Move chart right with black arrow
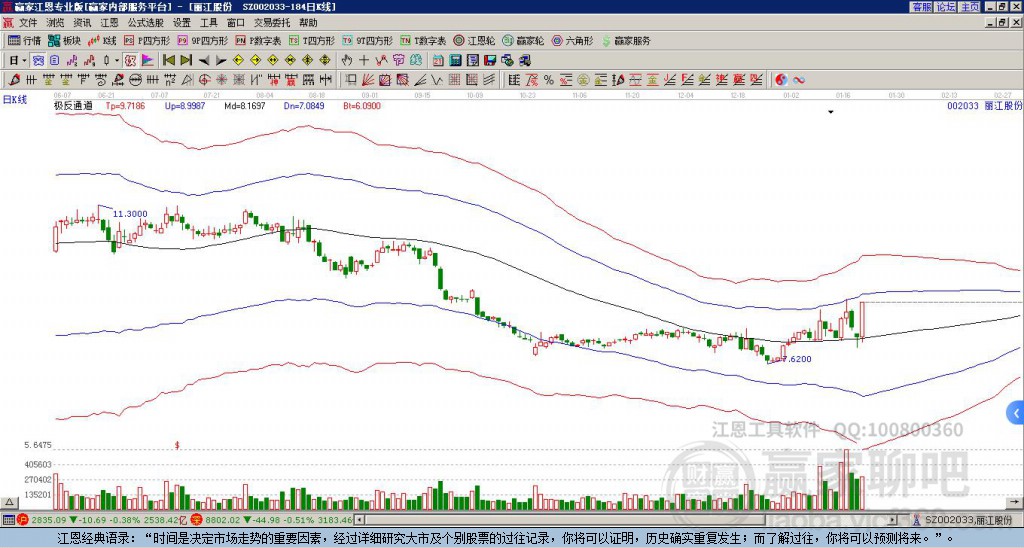Image resolution: width=1024 pixels, height=548 pixels. click(x=221, y=61)
